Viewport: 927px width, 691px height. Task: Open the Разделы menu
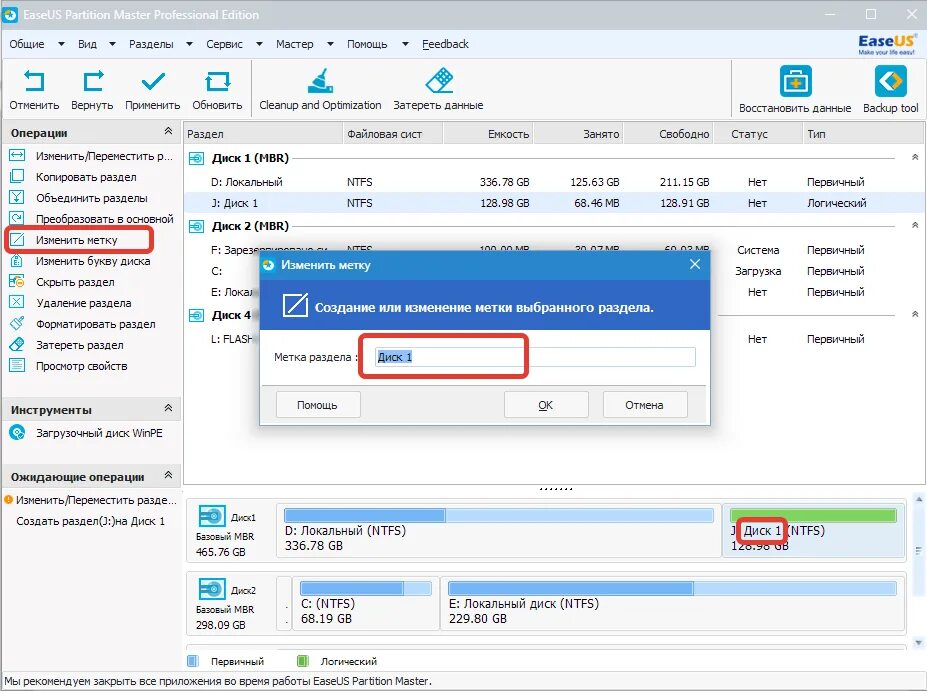point(151,44)
